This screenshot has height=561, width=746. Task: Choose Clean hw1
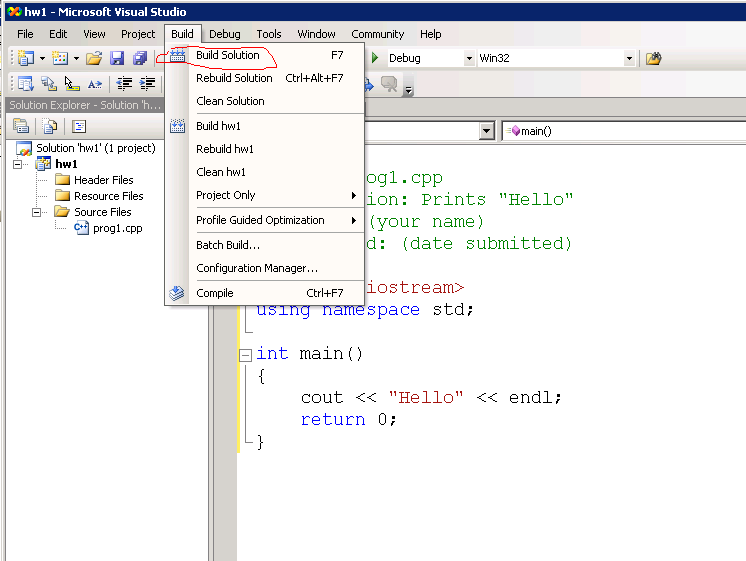click(x=265, y=172)
